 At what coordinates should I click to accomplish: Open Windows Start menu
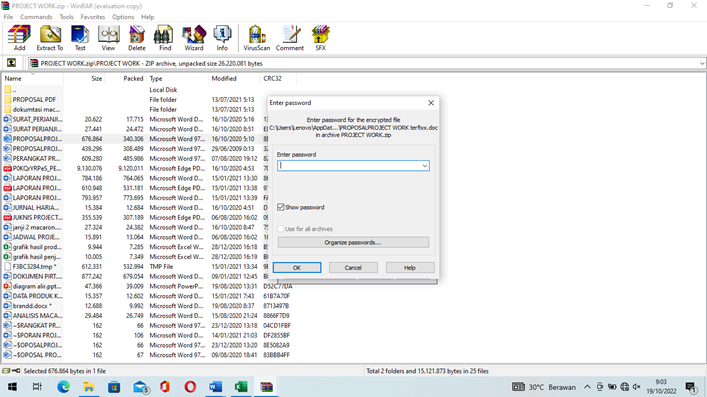[12, 387]
